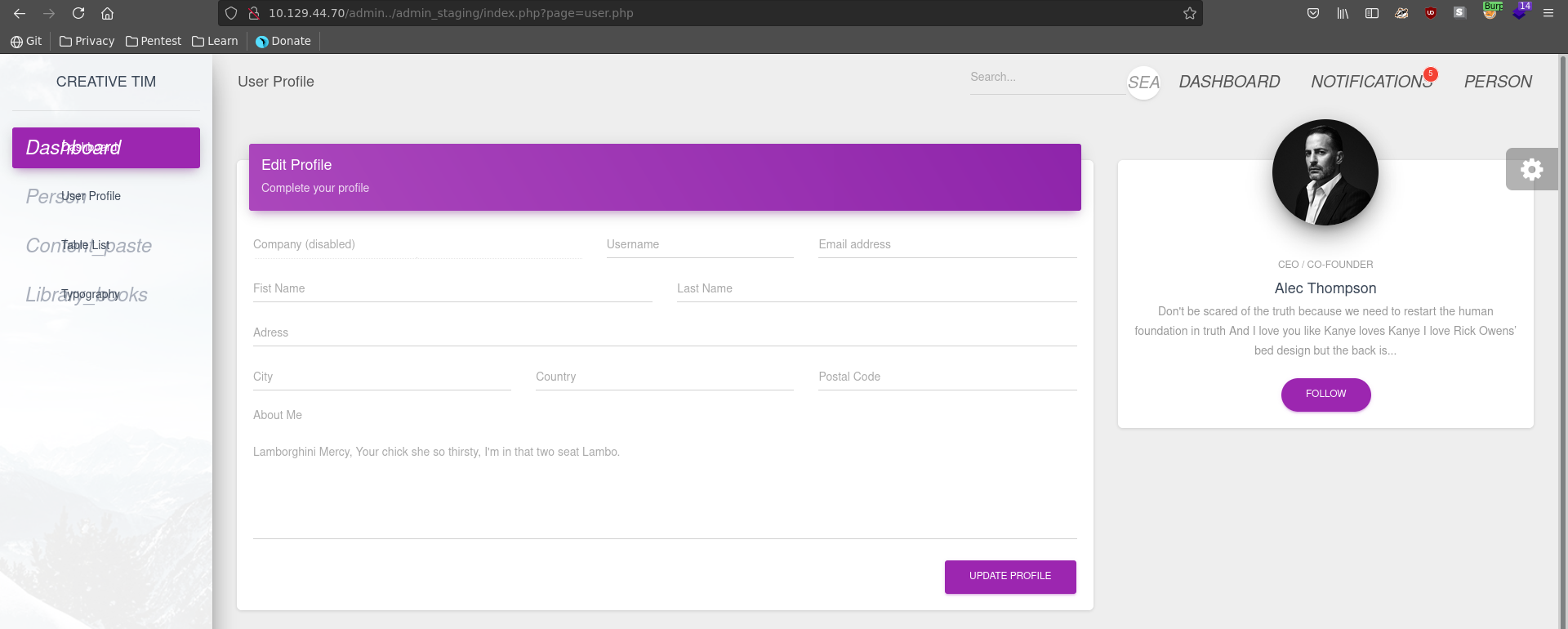Open the Firefox hamburger menu
1568x629 pixels.
point(1548,13)
